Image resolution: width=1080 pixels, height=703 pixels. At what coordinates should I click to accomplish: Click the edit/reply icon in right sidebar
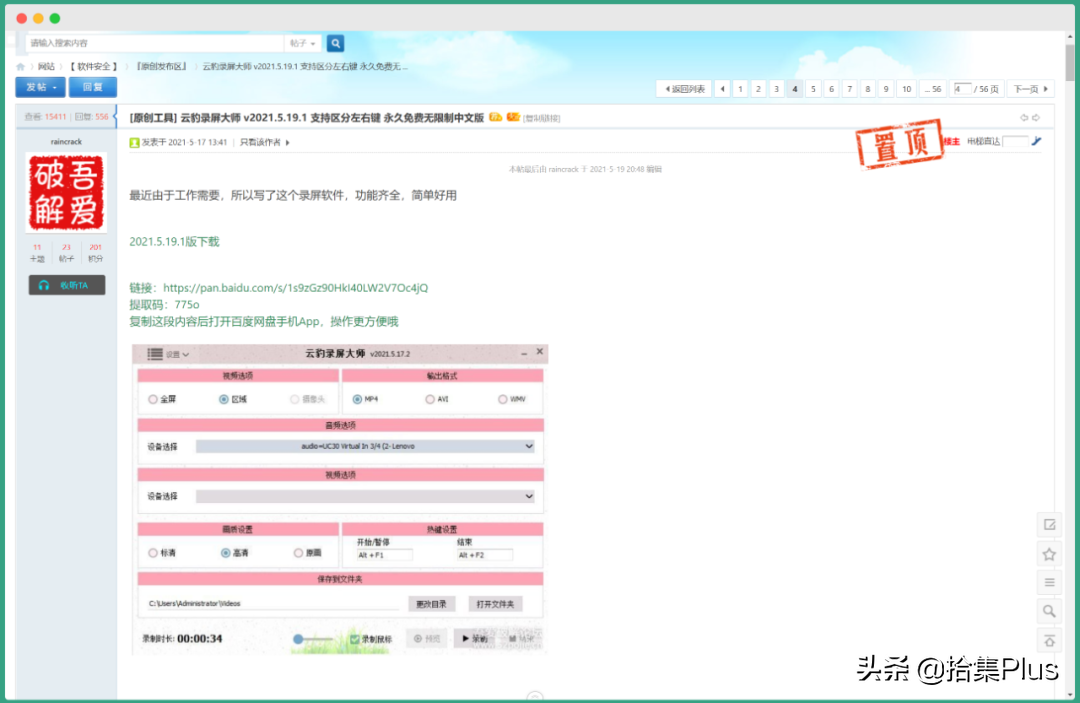pos(1049,525)
